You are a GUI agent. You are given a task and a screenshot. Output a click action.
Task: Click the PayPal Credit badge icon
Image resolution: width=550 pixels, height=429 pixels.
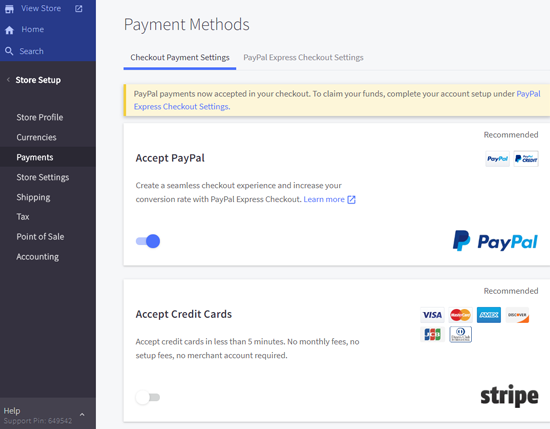pyautogui.click(x=526, y=159)
